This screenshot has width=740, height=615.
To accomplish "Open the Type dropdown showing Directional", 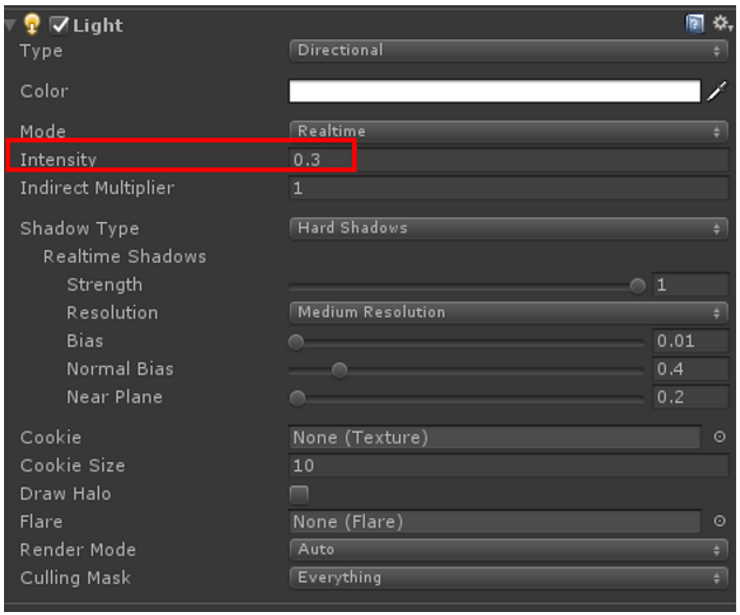I will tap(508, 50).
